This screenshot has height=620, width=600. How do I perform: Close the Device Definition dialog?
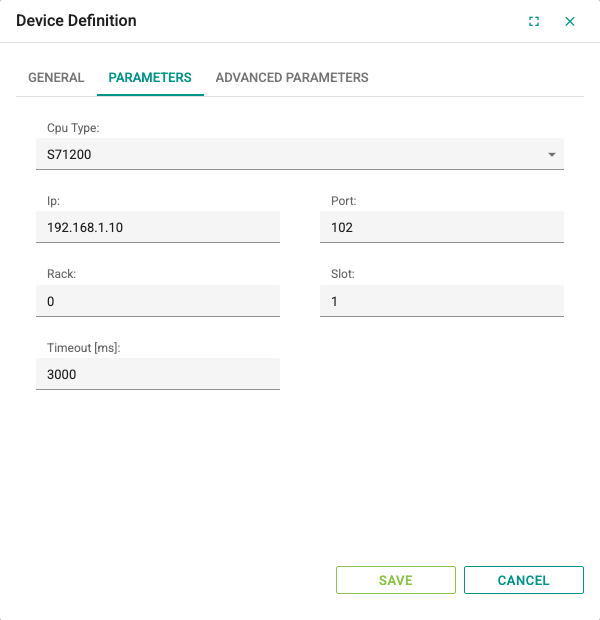(x=570, y=21)
